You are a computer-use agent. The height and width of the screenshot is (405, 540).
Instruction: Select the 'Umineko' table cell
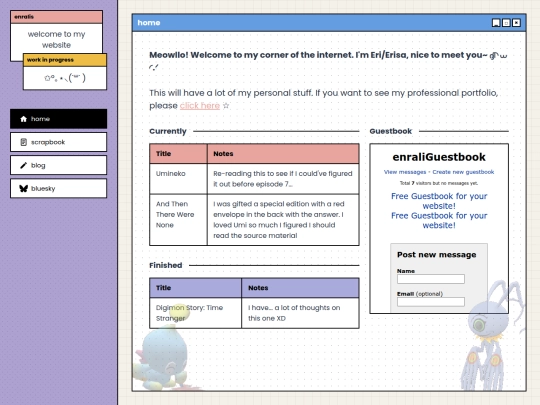[178, 179]
